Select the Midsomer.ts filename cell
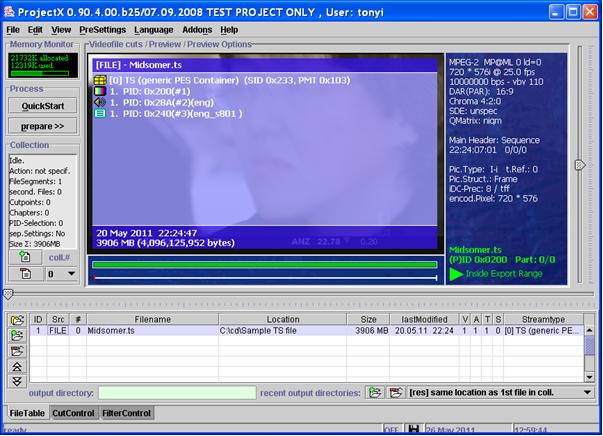The height and width of the screenshot is (436, 603). point(152,331)
